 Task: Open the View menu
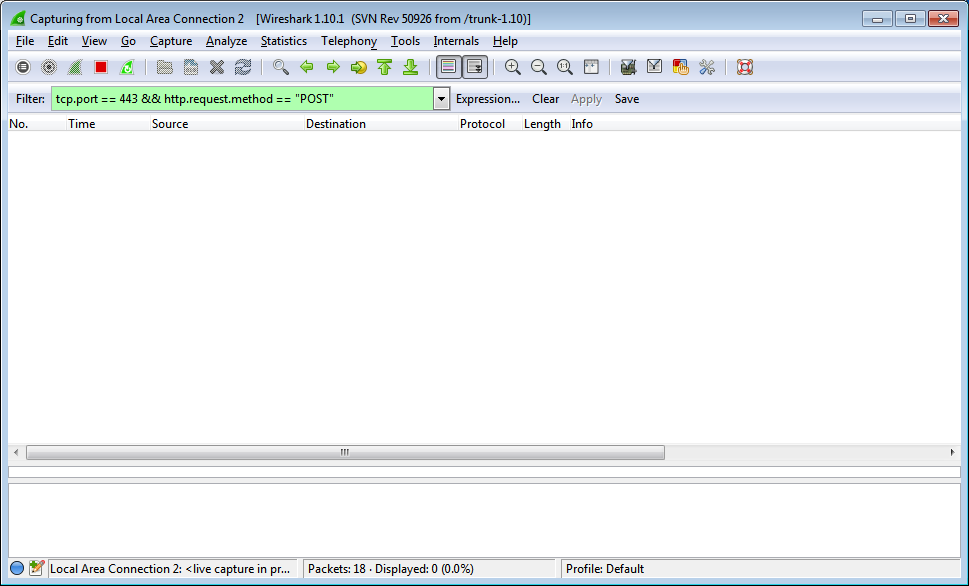(94, 41)
